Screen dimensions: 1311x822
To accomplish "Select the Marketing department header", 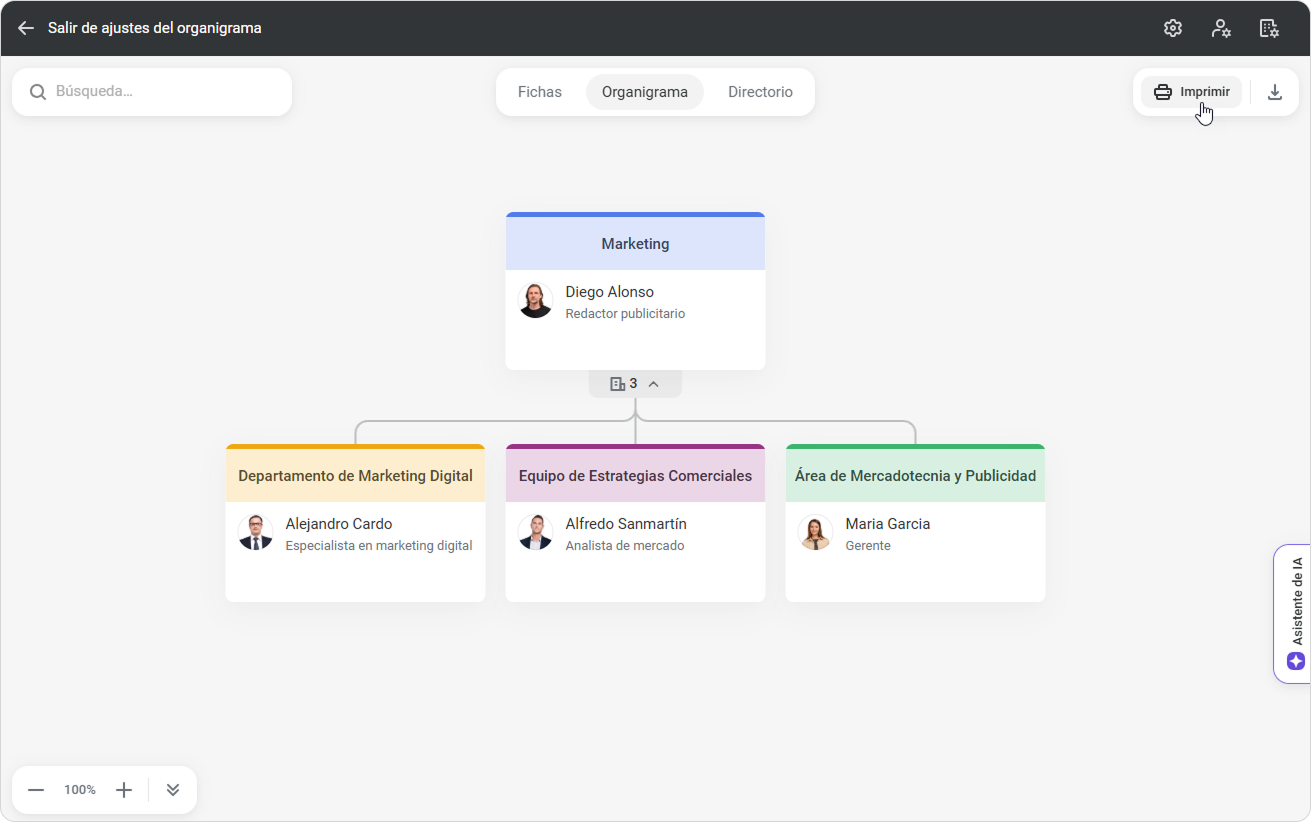I will tap(635, 244).
